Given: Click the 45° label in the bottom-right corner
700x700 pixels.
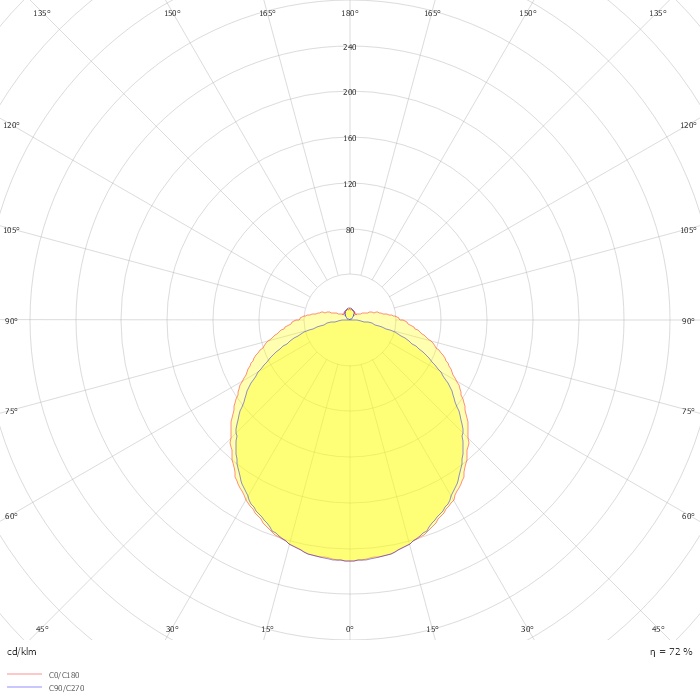Looking at the screenshot, I should pyautogui.click(x=658, y=629).
